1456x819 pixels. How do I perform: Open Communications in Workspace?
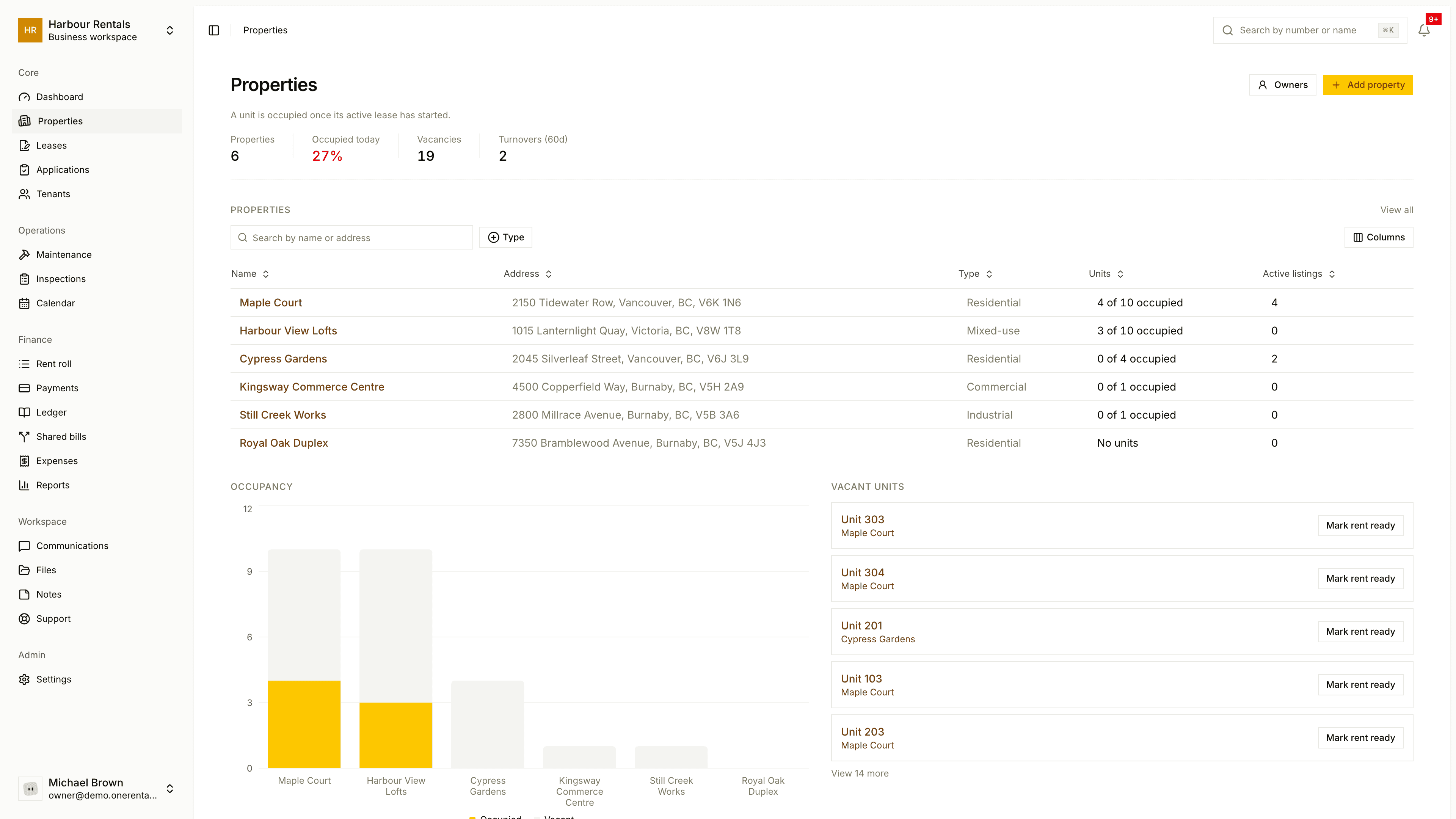97,546
